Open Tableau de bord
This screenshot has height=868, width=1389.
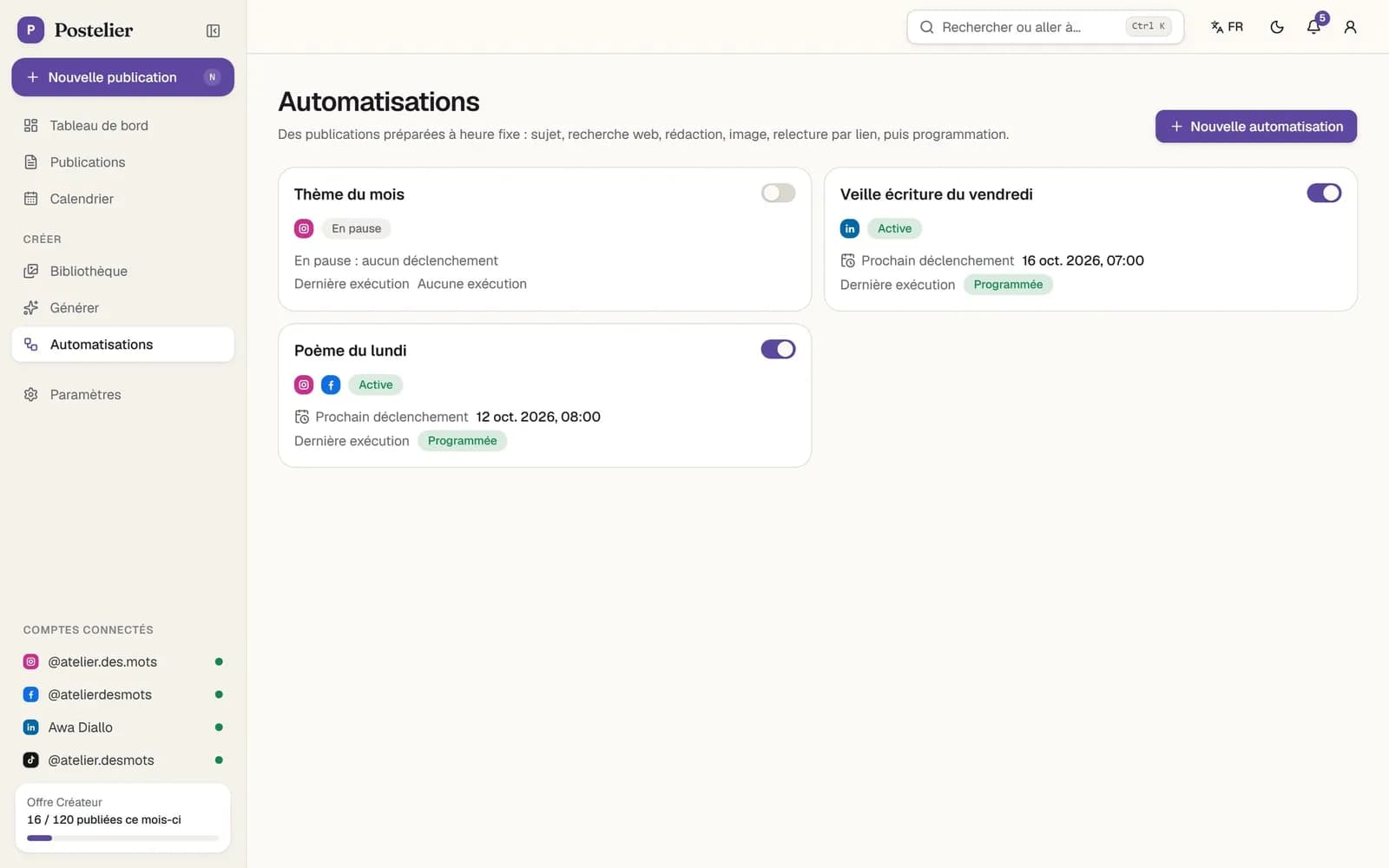click(x=122, y=125)
